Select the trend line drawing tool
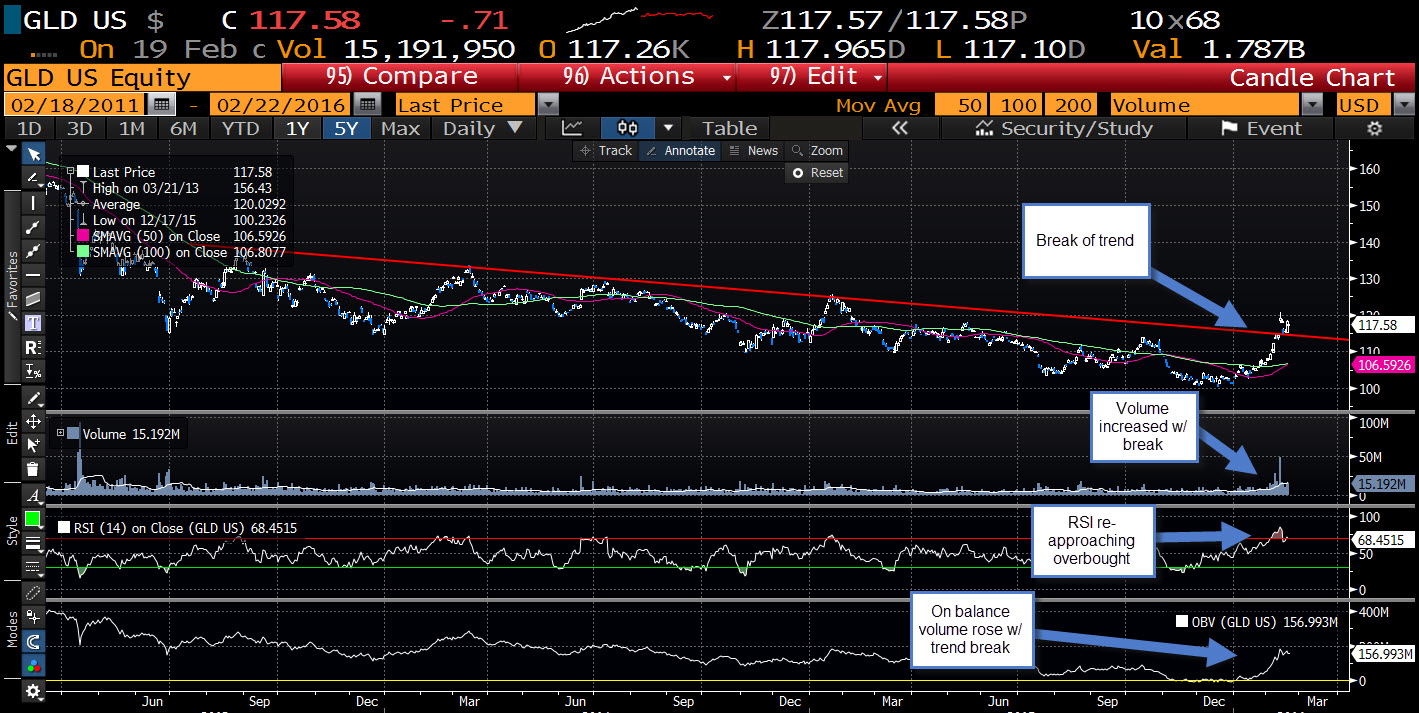The image size is (1419, 713). pos(33,227)
